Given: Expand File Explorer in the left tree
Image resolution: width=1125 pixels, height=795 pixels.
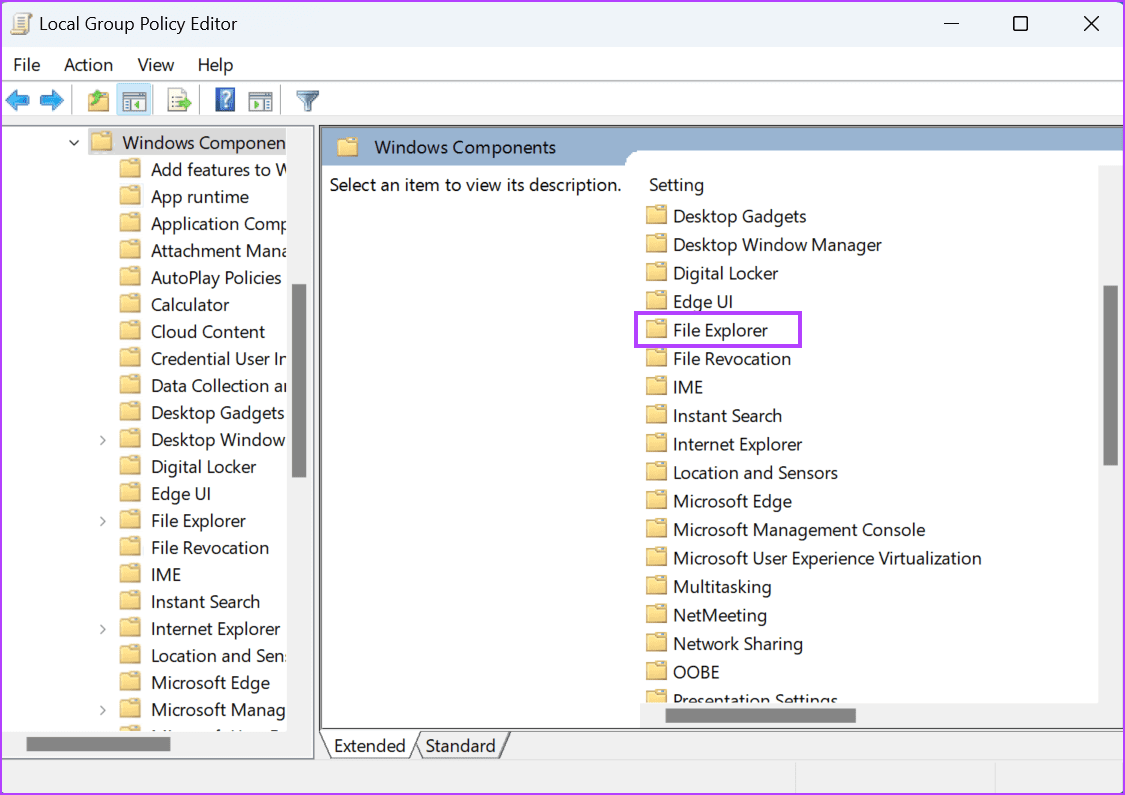Looking at the screenshot, I should click(102, 520).
